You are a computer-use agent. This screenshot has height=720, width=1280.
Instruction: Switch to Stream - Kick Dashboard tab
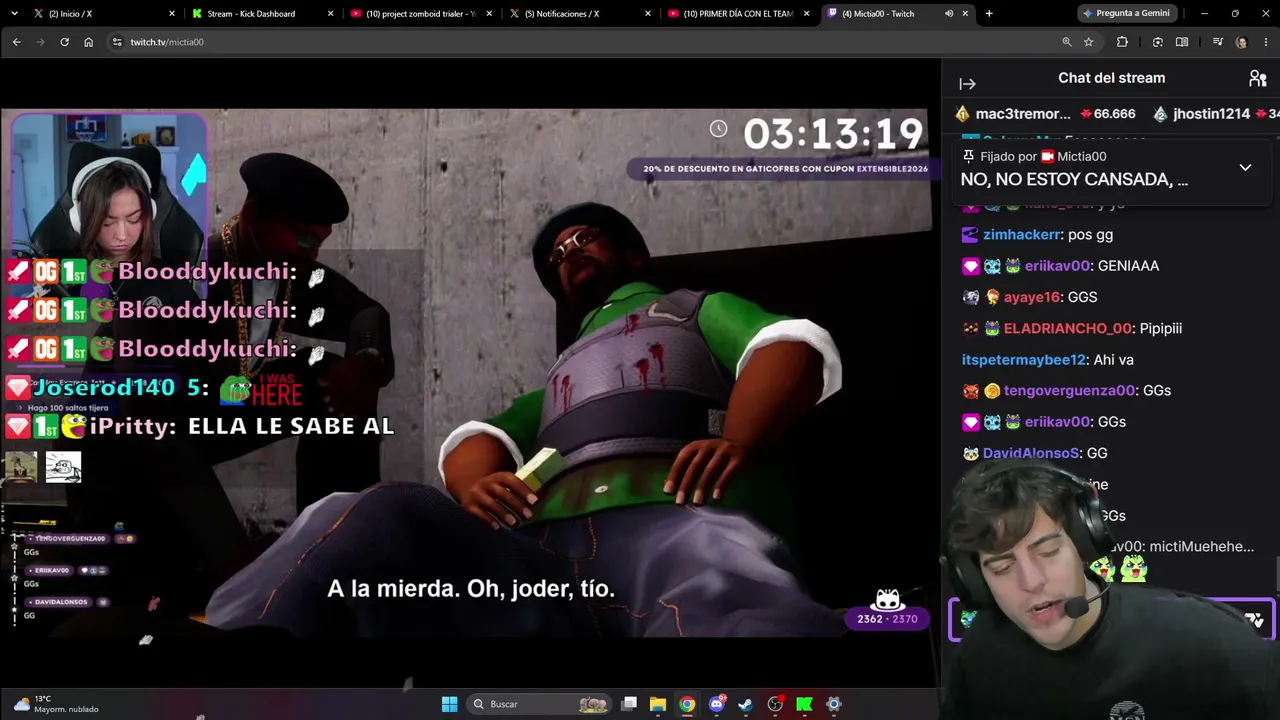pos(264,14)
